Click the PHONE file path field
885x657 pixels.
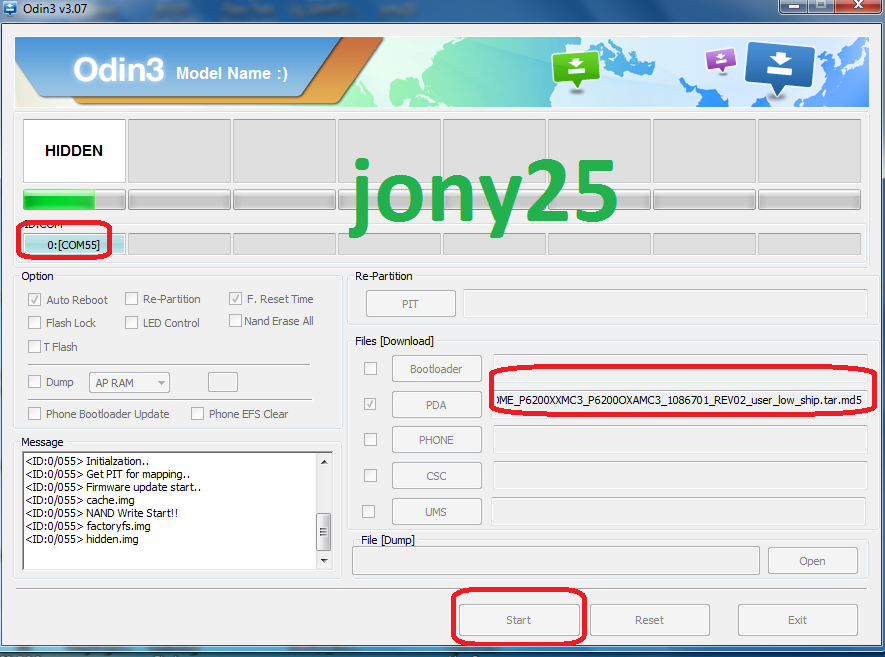click(x=680, y=440)
